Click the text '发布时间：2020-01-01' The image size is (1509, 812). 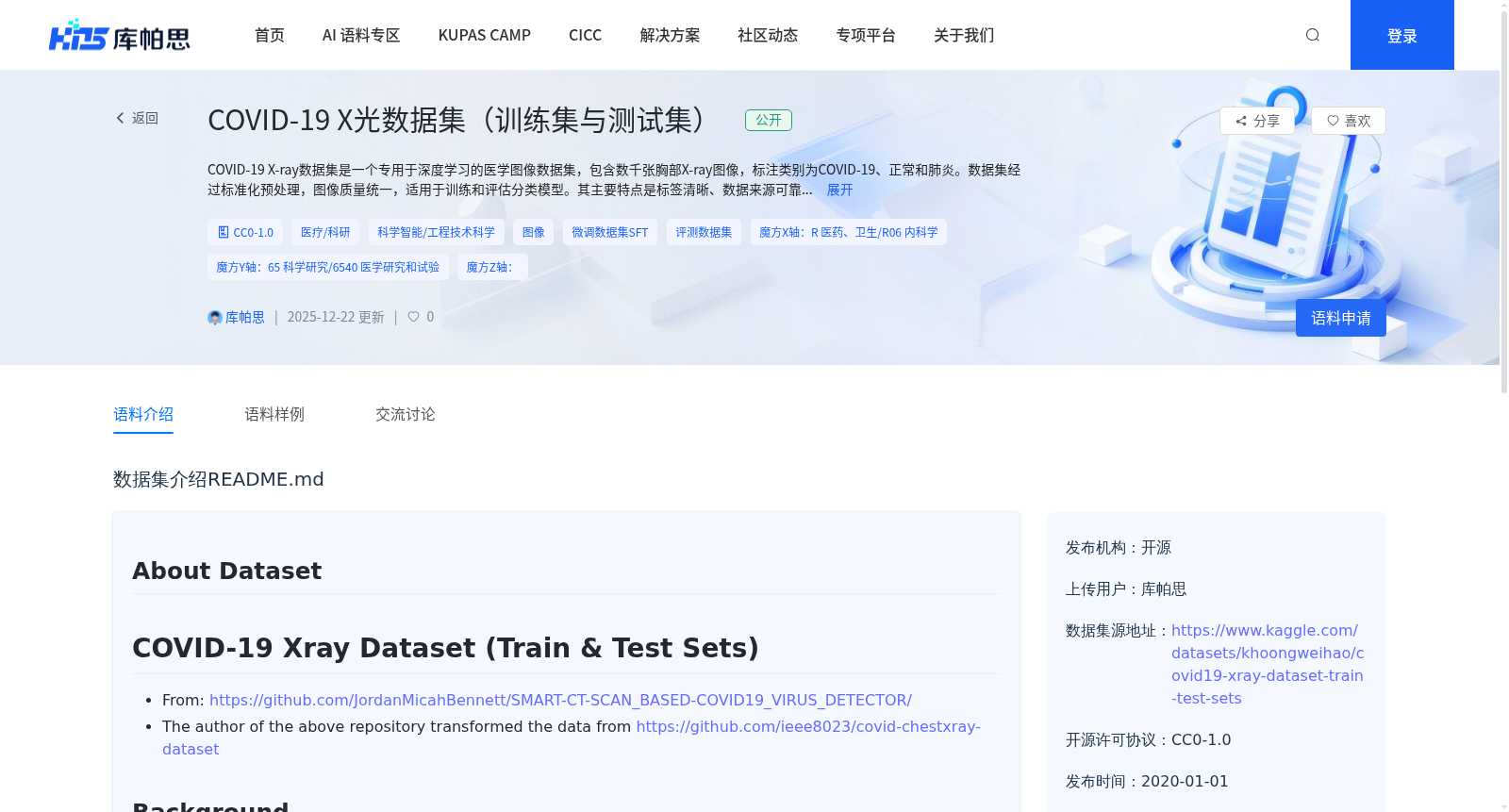(1147, 781)
